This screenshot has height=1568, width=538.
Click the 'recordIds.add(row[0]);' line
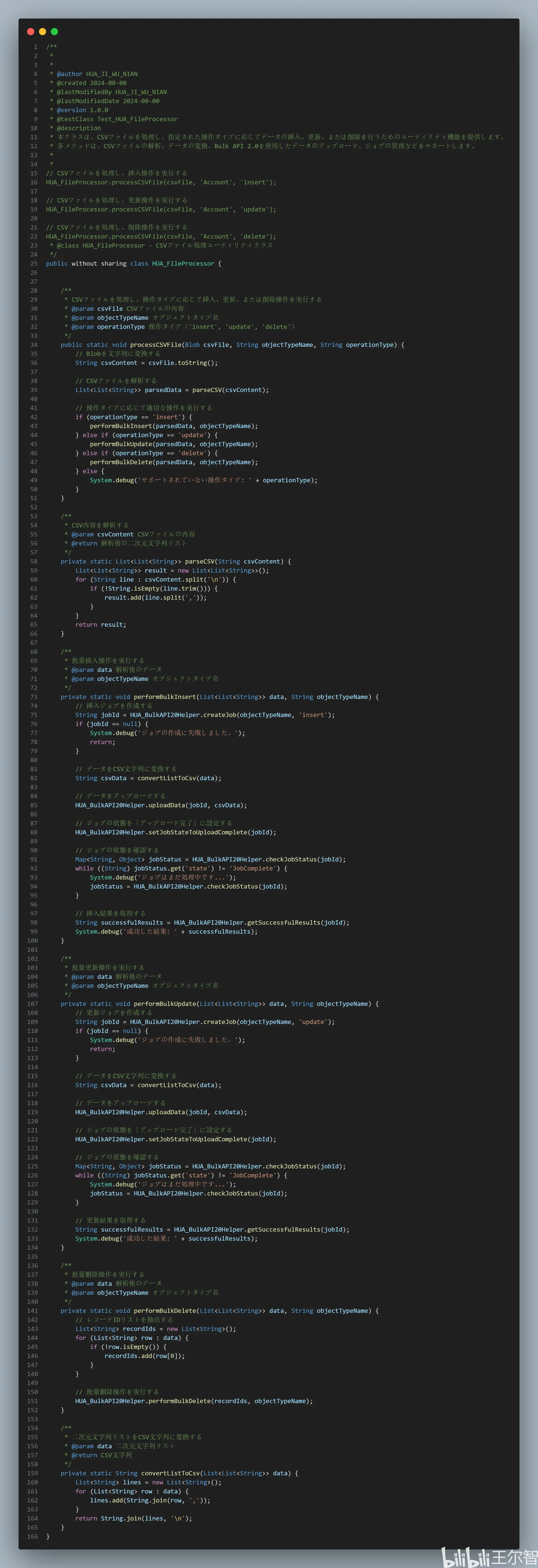point(145,1356)
